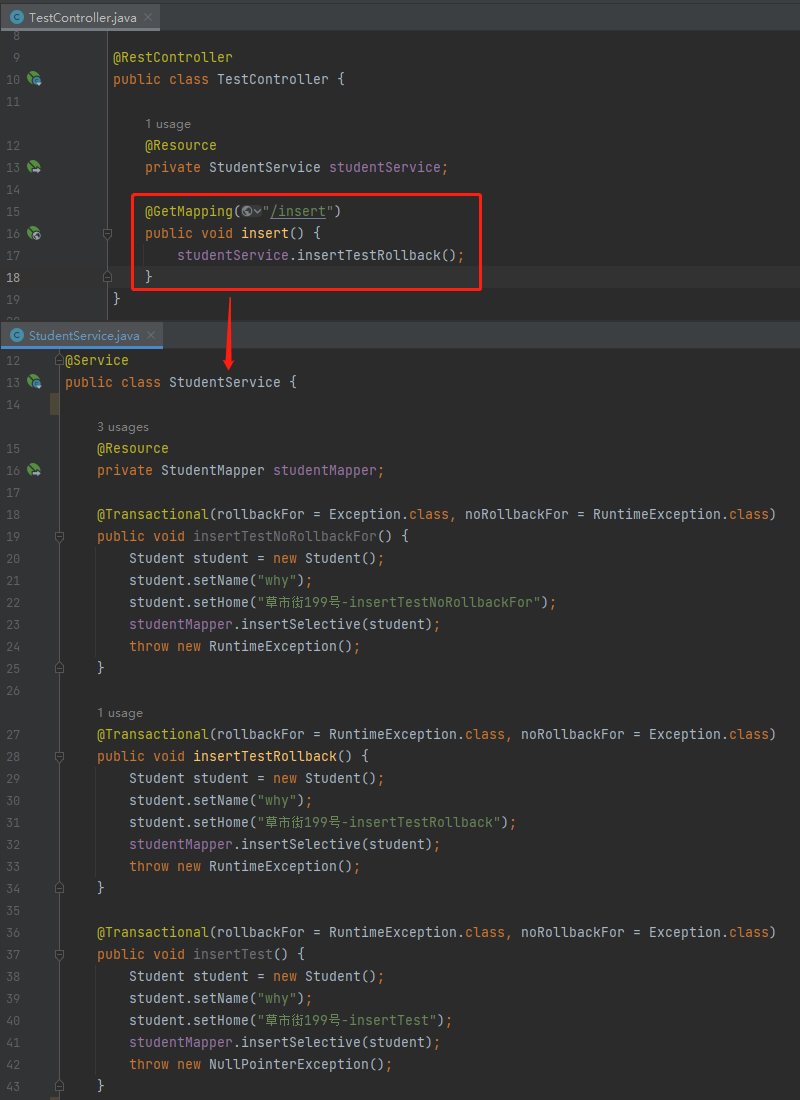Click the insertTestNoRollbackFor method name

click(285, 537)
